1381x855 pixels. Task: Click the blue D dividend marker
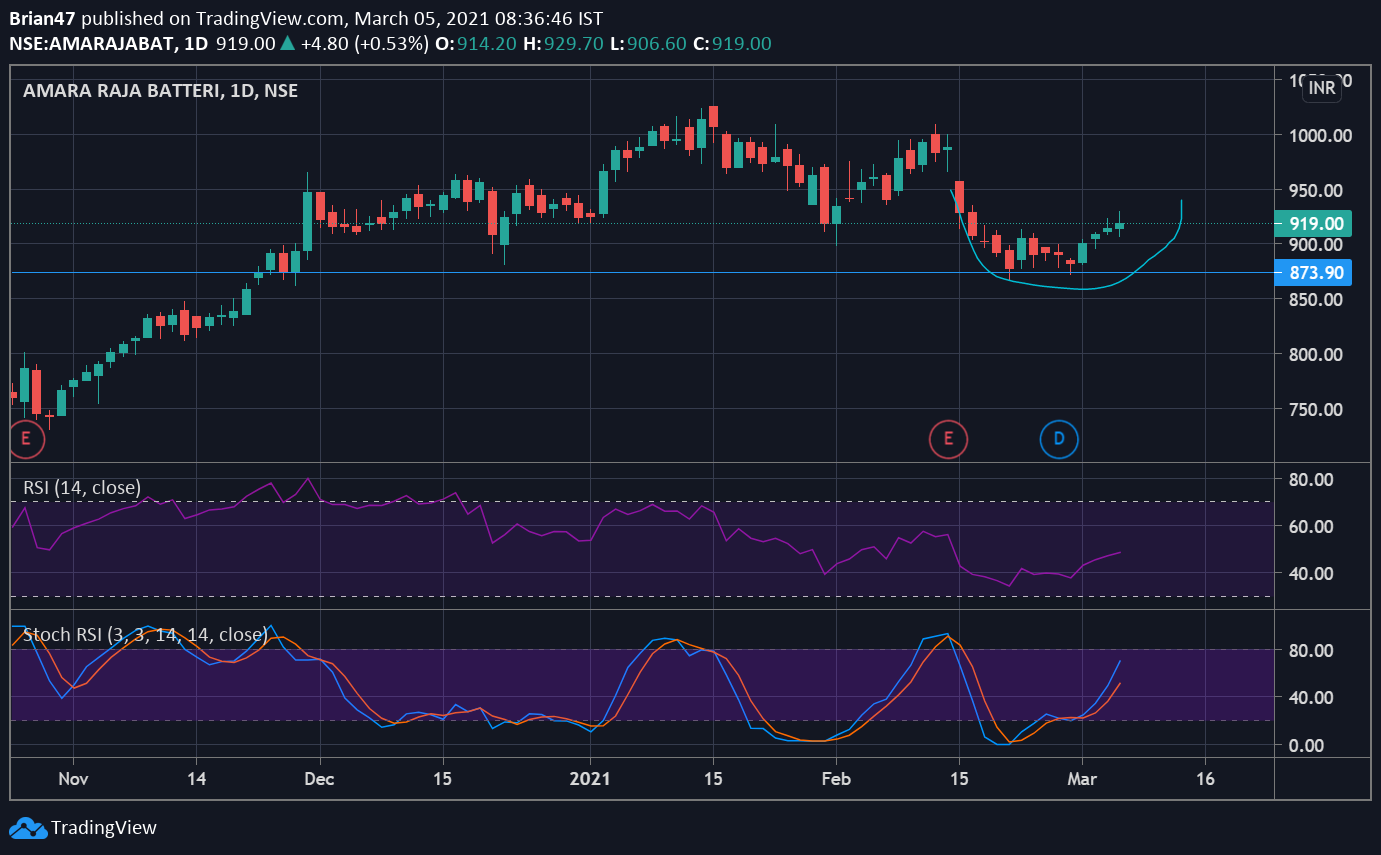click(1059, 438)
